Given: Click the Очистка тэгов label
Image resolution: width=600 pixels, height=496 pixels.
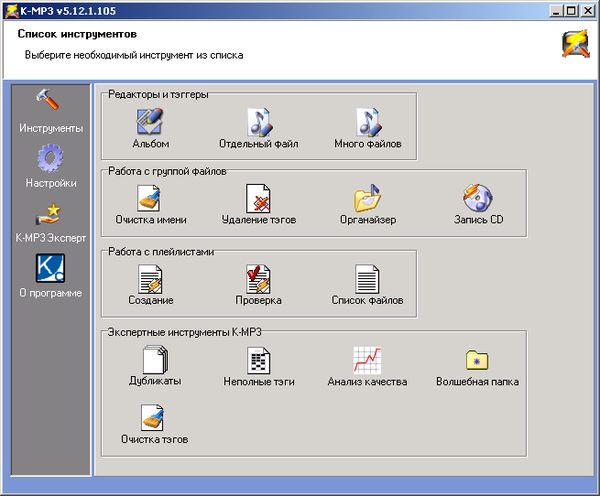Looking at the screenshot, I should (155, 439).
